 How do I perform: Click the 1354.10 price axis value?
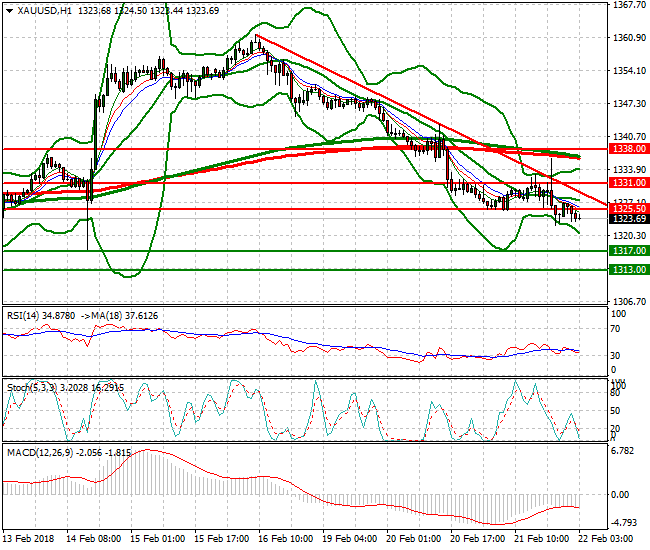point(629,71)
